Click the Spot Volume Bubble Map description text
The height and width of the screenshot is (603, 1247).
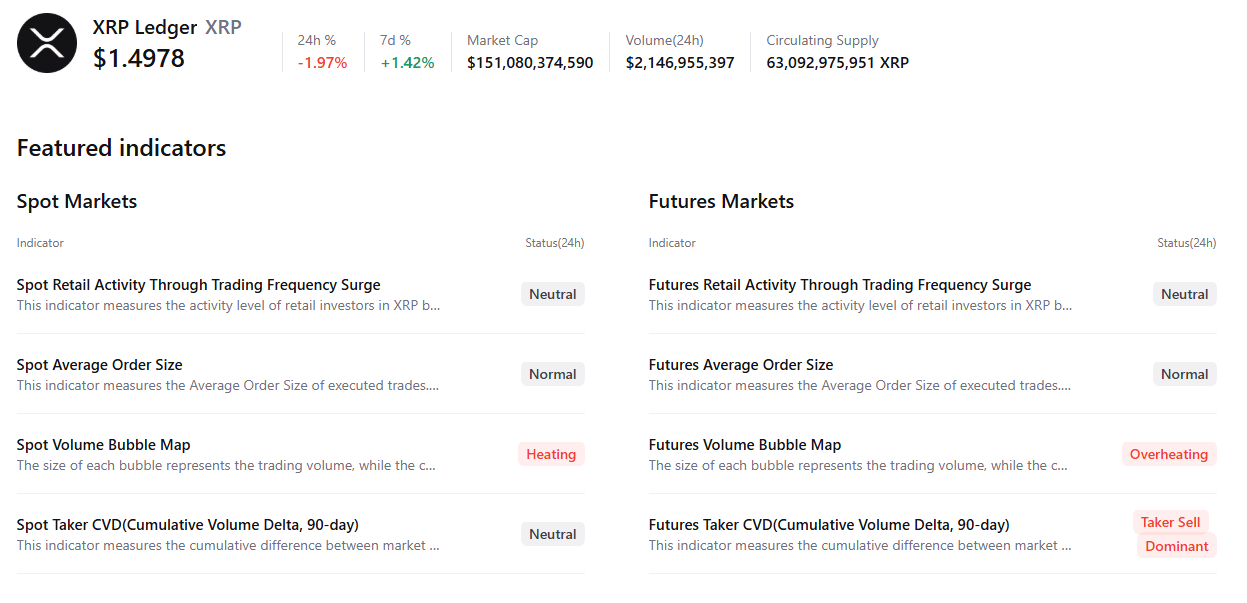point(226,465)
